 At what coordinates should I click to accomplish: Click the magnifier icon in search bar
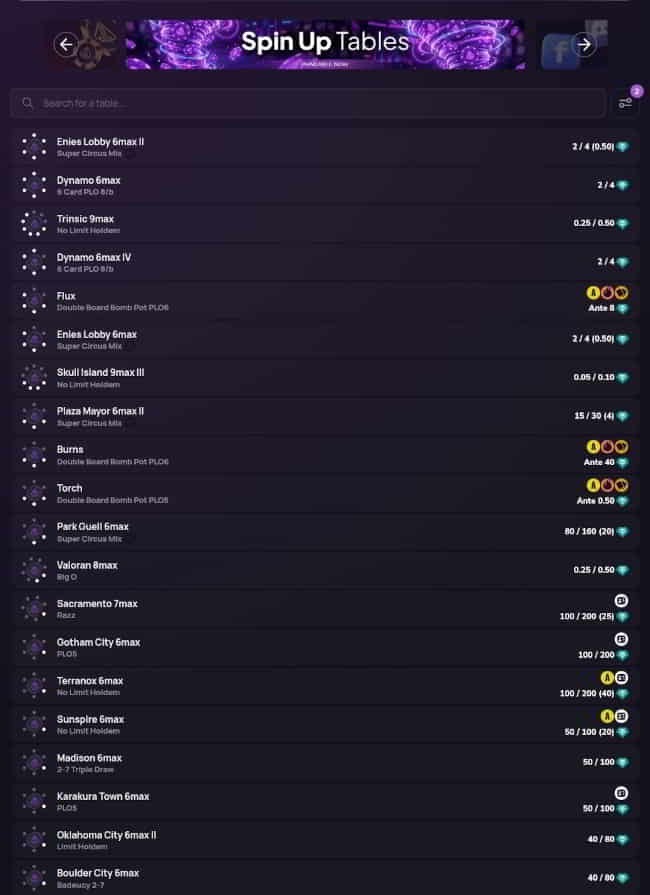[27, 103]
